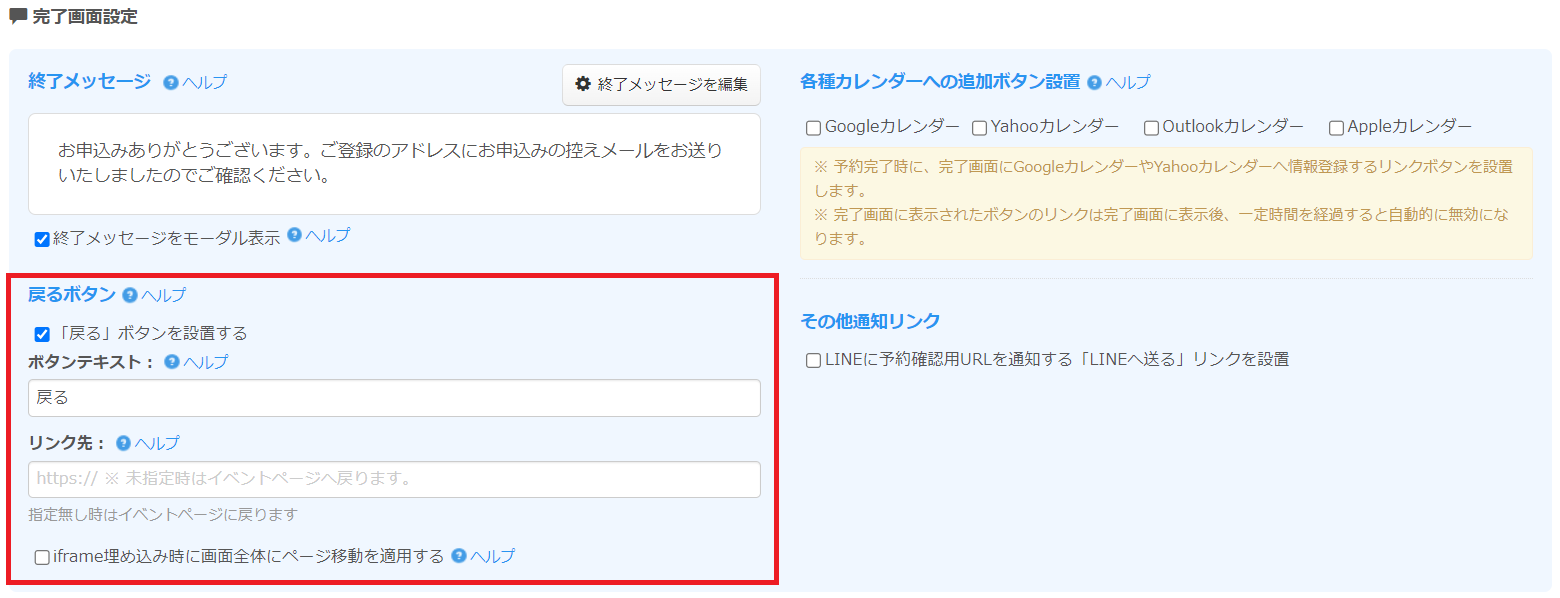The width and height of the screenshot is (1560, 598).
Task: Toggle 「戻る」ボタンを設置する checkbox
Action: pyautogui.click(x=42, y=334)
